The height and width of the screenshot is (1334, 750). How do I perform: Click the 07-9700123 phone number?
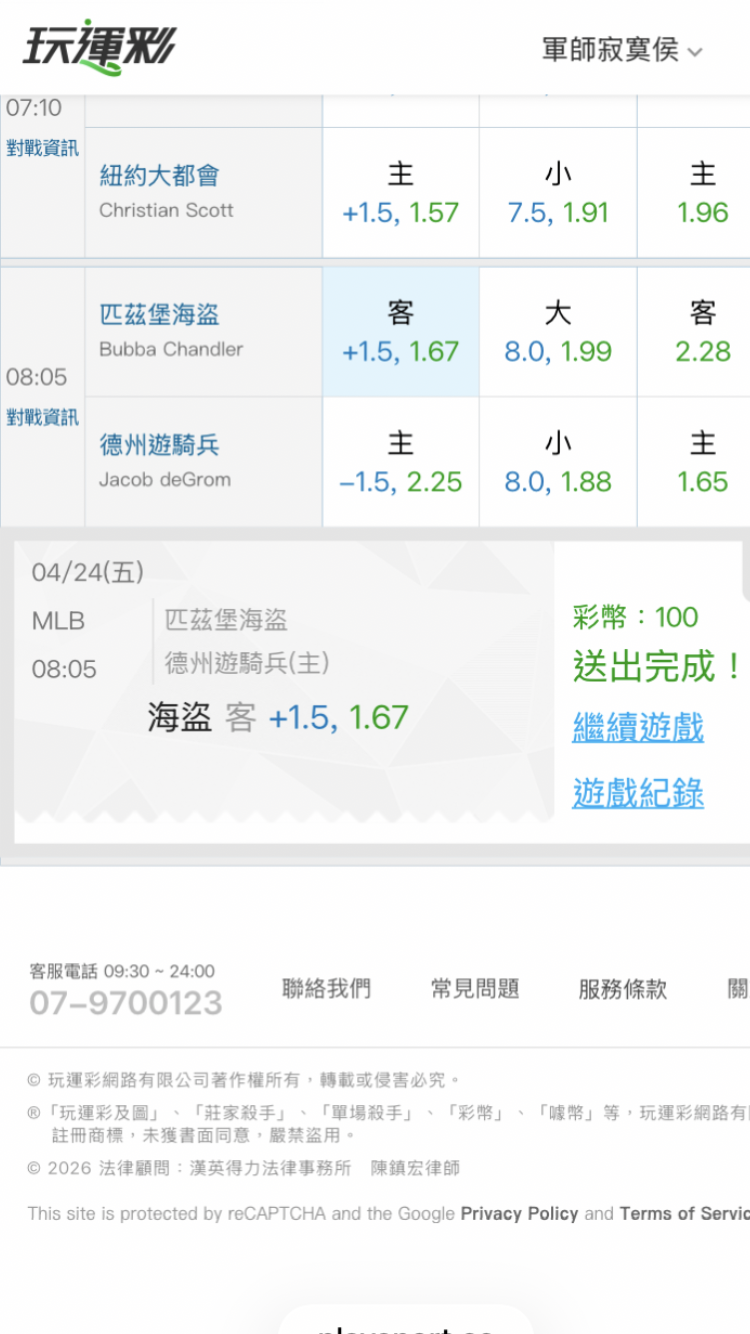126,1003
